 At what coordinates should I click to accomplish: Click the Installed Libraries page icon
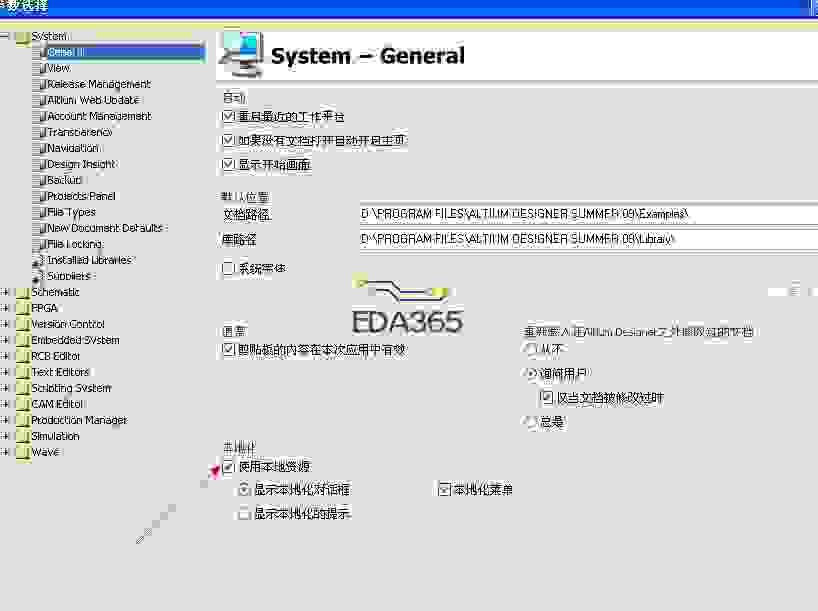pyautogui.click(x=39, y=260)
